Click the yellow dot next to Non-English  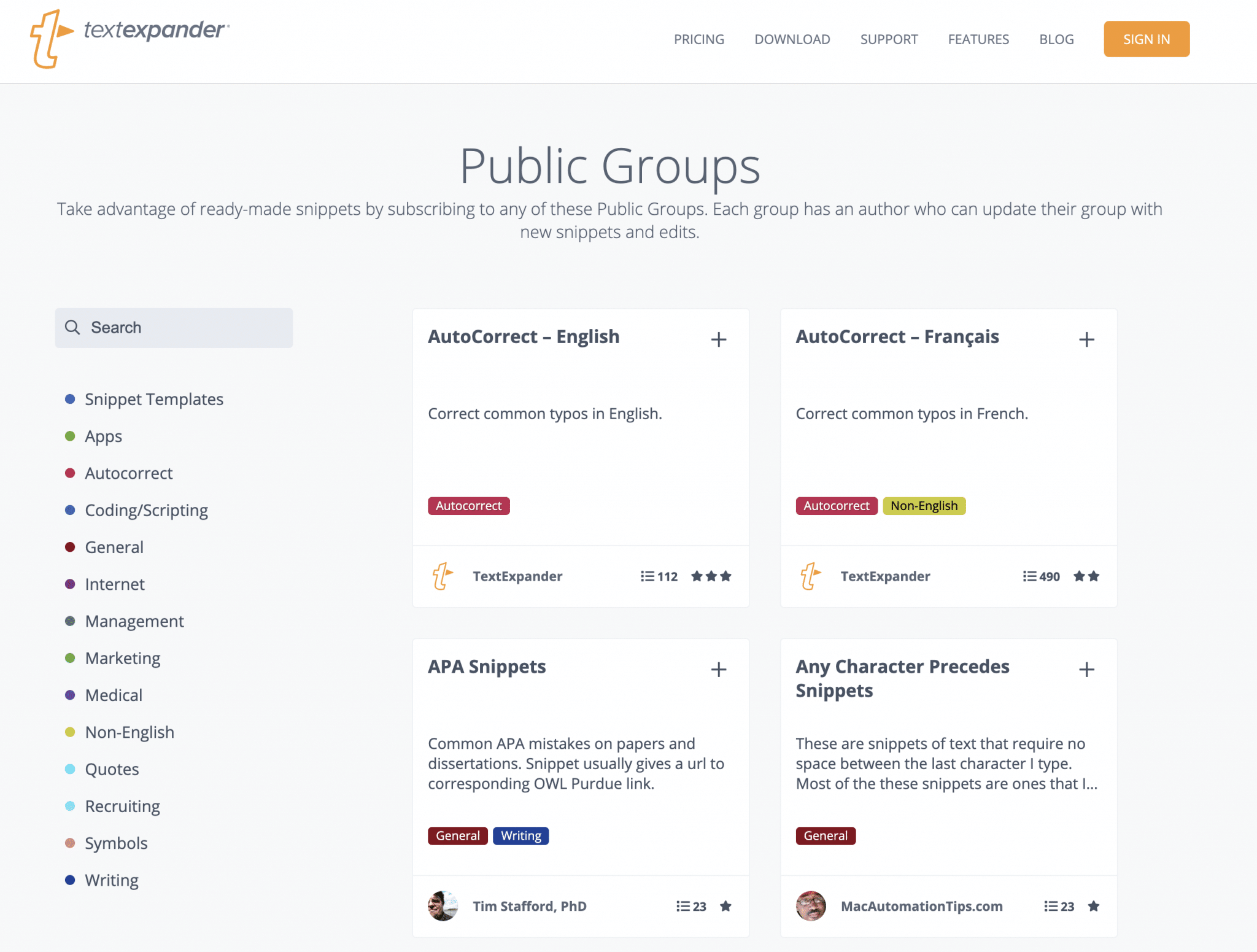click(x=70, y=732)
